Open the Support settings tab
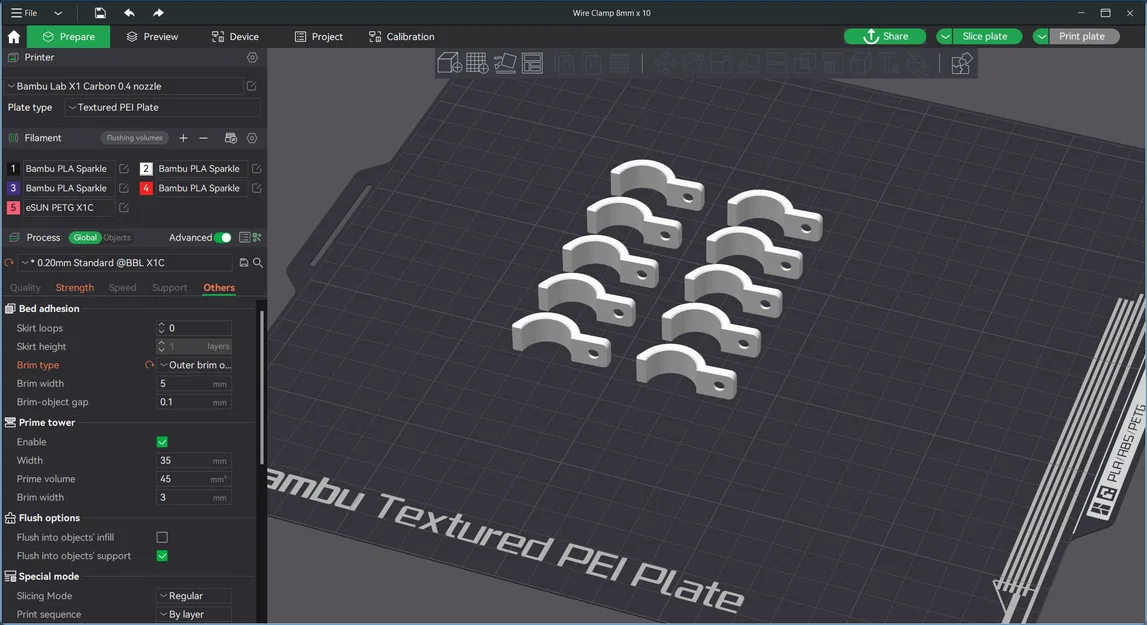Image resolution: width=1147 pixels, height=625 pixels. 169,288
